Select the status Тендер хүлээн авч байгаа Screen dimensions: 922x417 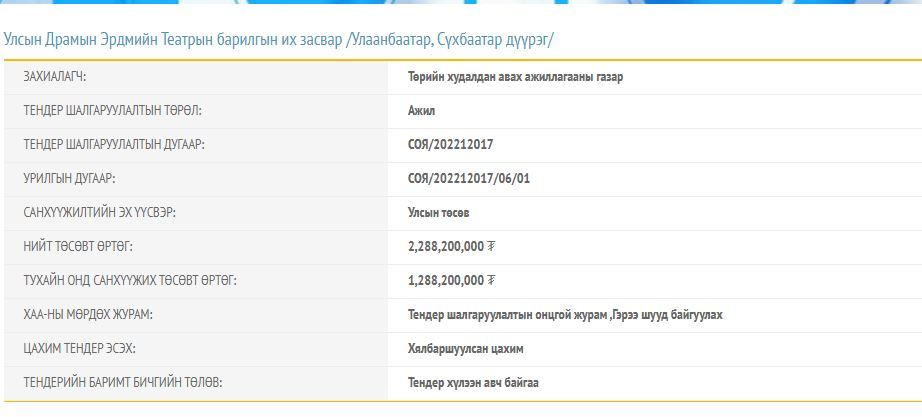tap(473, 383)
